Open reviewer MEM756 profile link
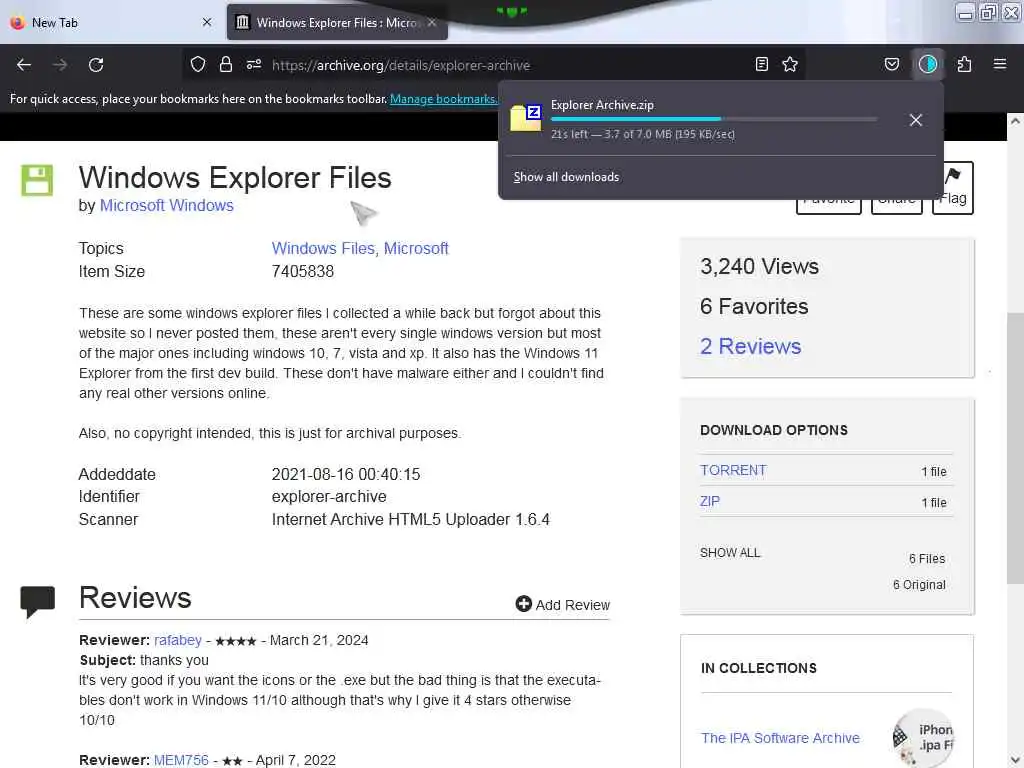Viewport: 1024px width, 768px height. point(181,760)
